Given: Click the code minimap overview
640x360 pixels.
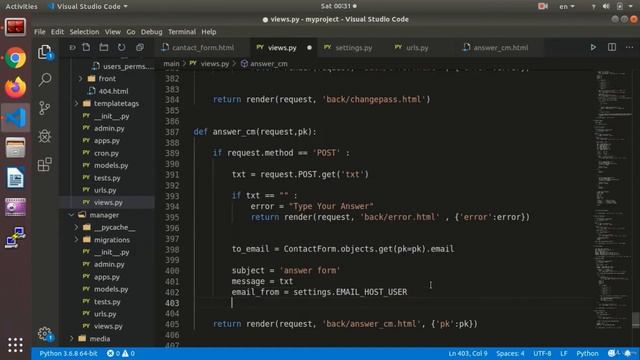Looking at the screenshot, I should [x=612, y=200].
